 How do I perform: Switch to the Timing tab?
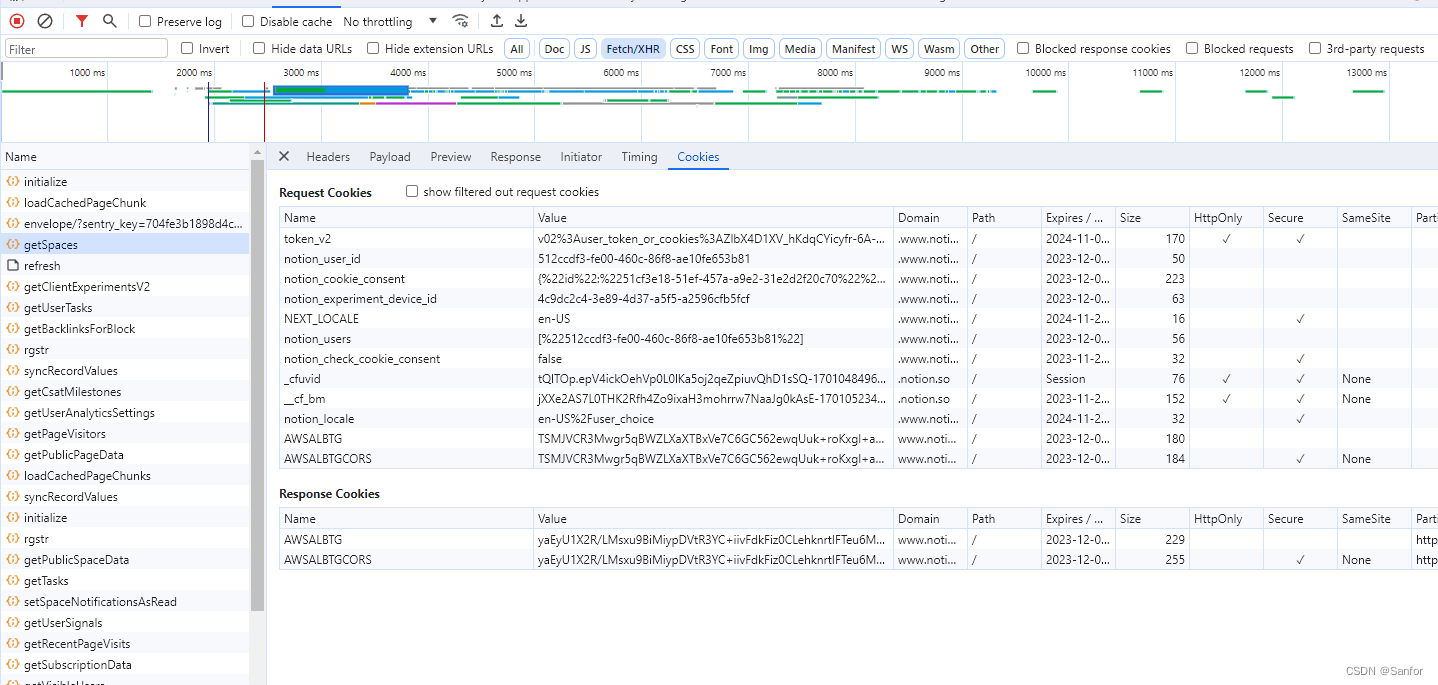639,156
